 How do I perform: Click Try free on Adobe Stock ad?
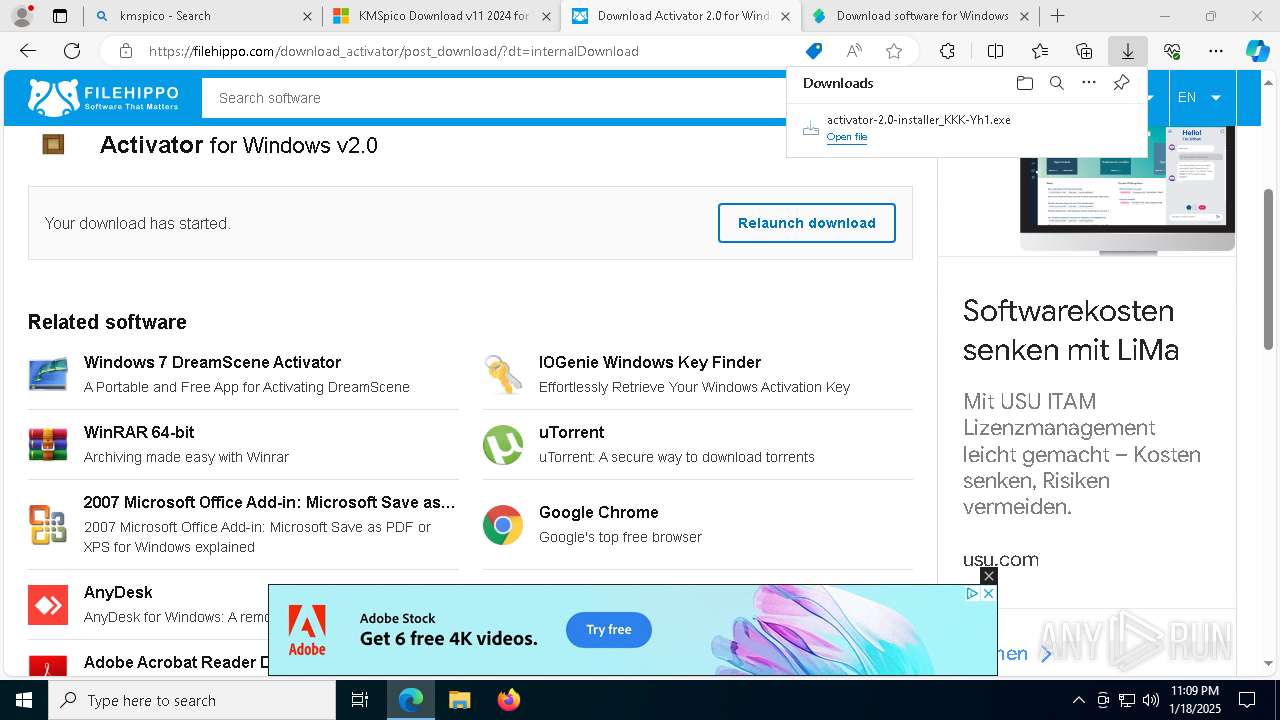point(609,630)
